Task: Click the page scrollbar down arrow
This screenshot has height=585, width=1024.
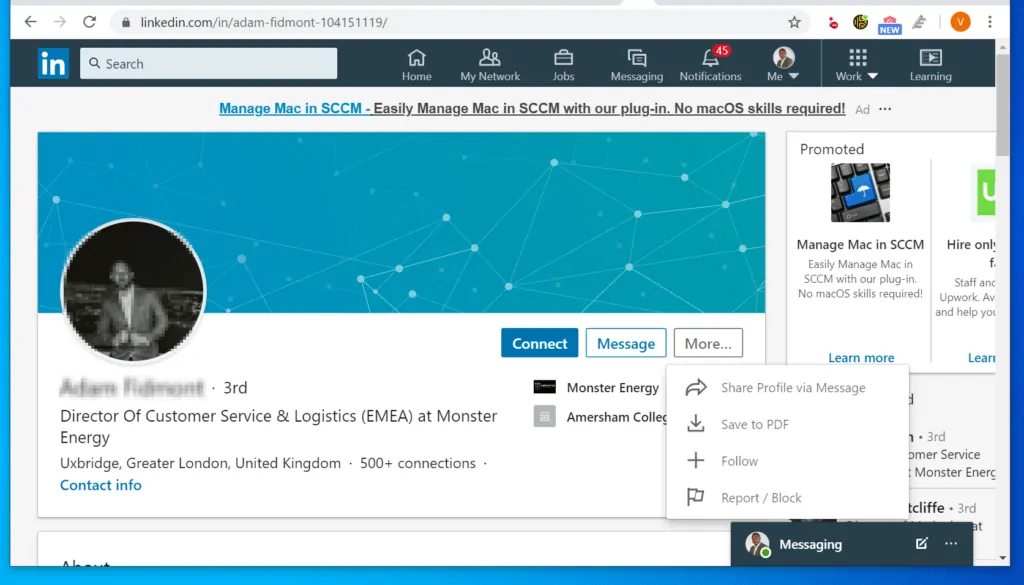Action: [x=1002, y=558]
